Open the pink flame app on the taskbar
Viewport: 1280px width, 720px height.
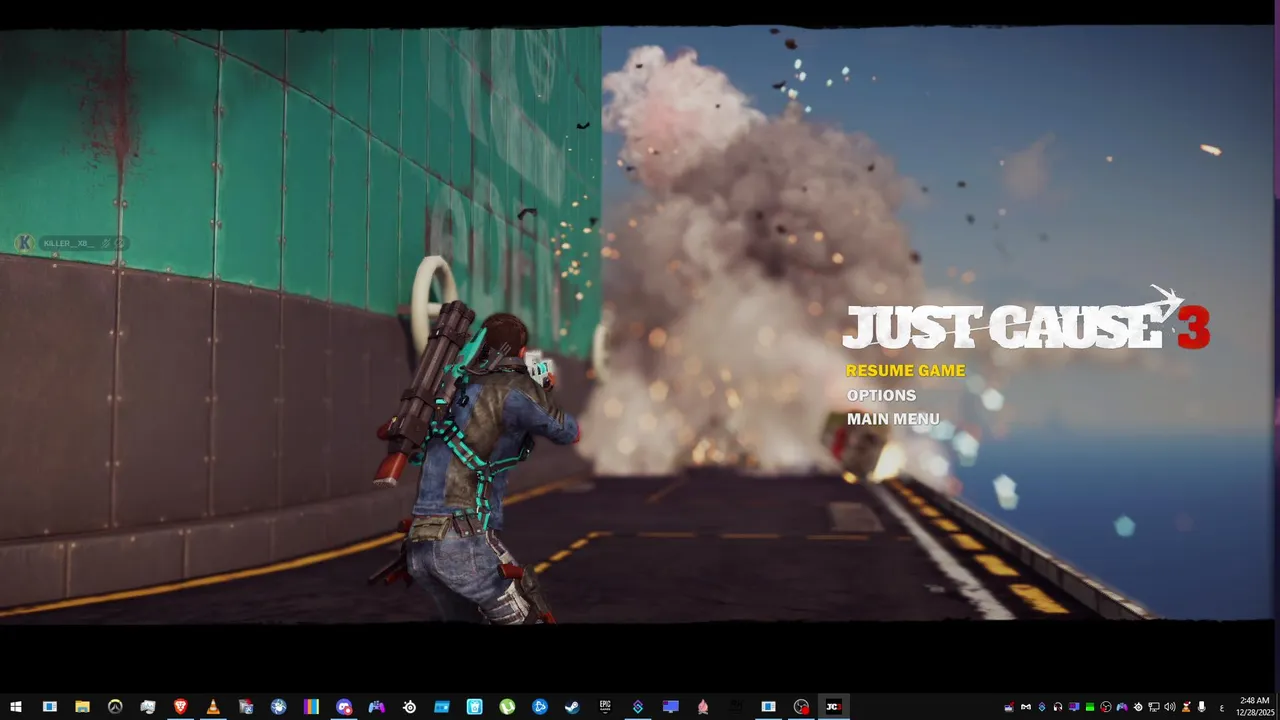[x=703, y=706]
